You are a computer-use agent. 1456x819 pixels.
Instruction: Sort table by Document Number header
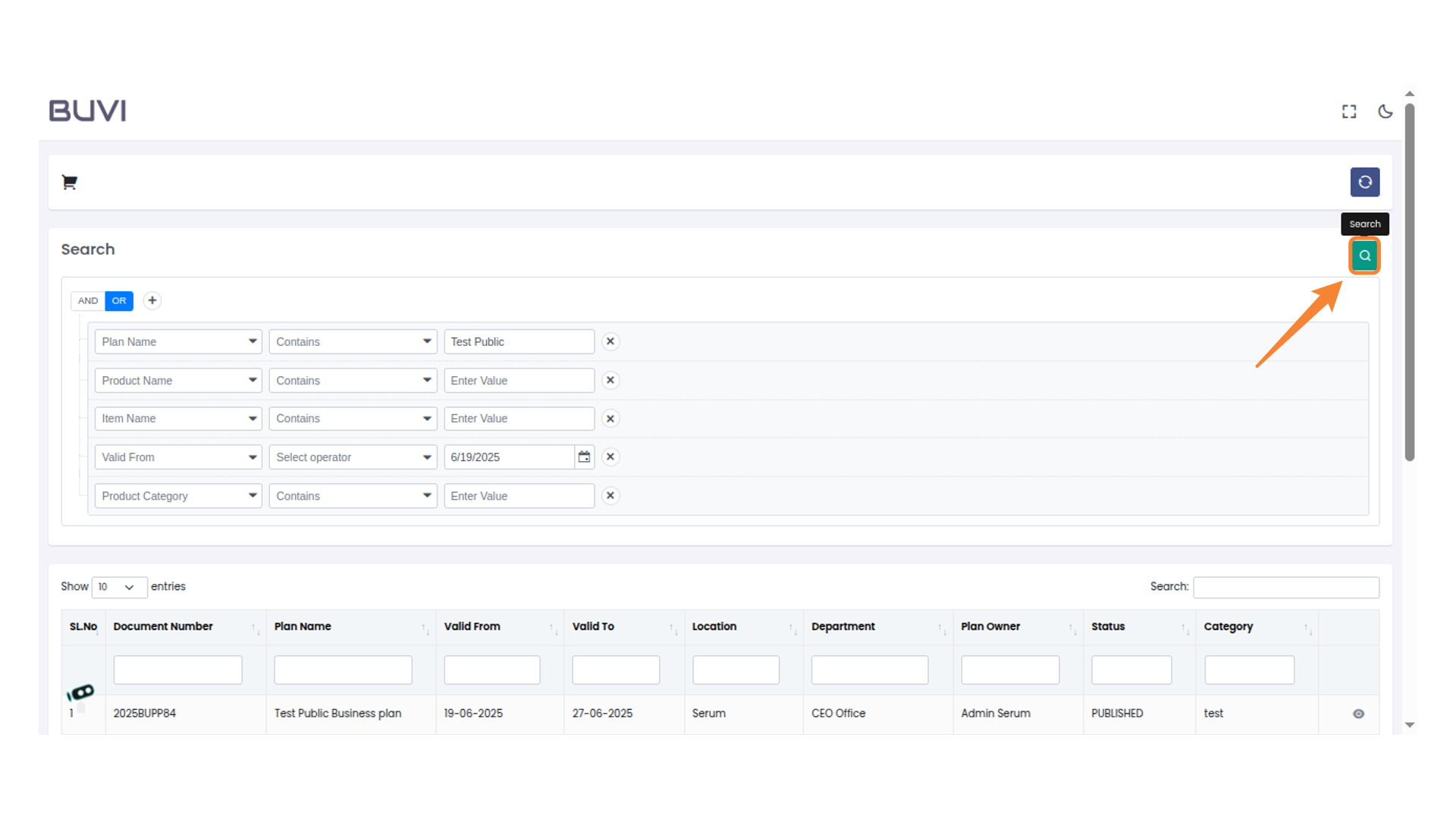[163, 626]
